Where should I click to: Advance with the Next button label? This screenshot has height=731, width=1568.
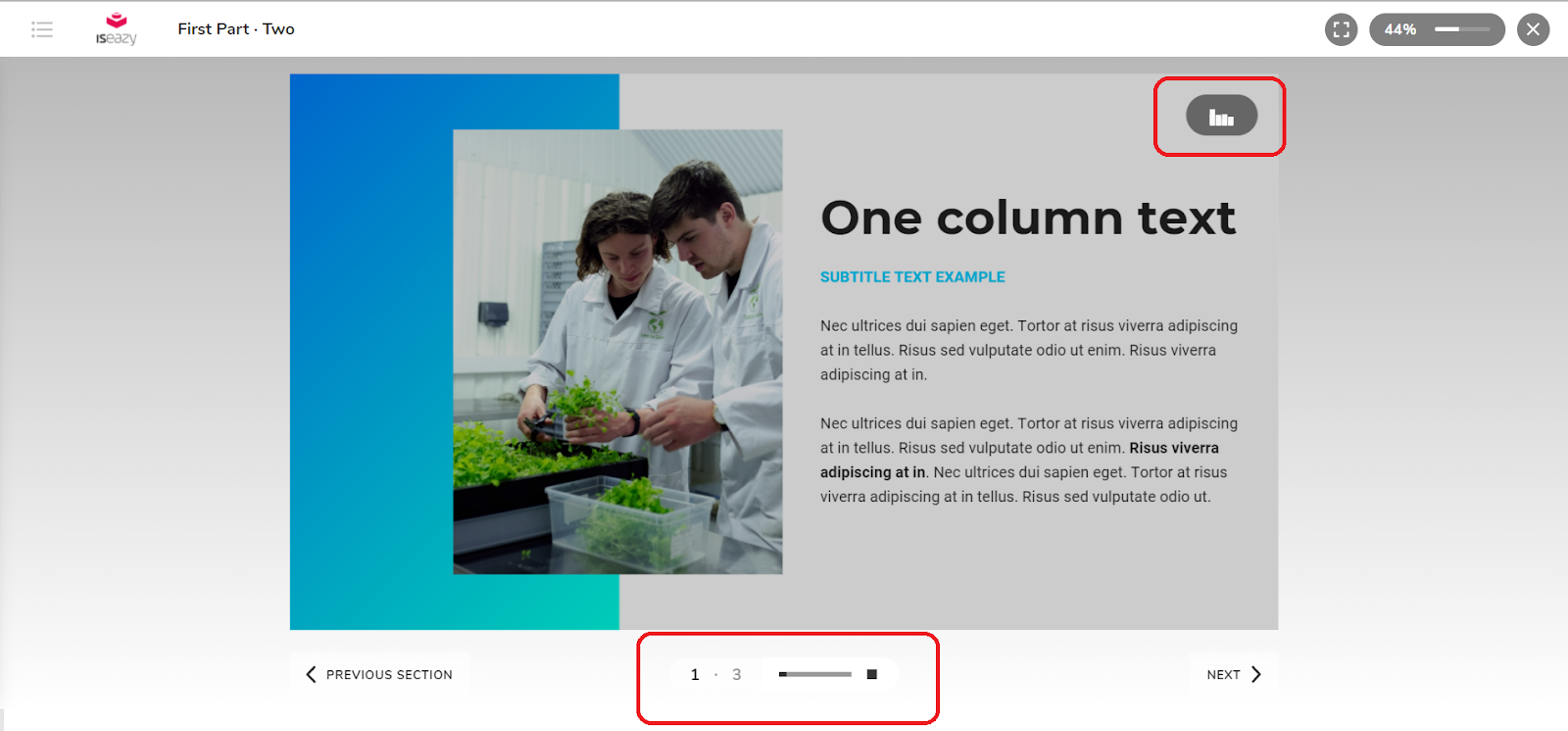tap(1223, 674)
